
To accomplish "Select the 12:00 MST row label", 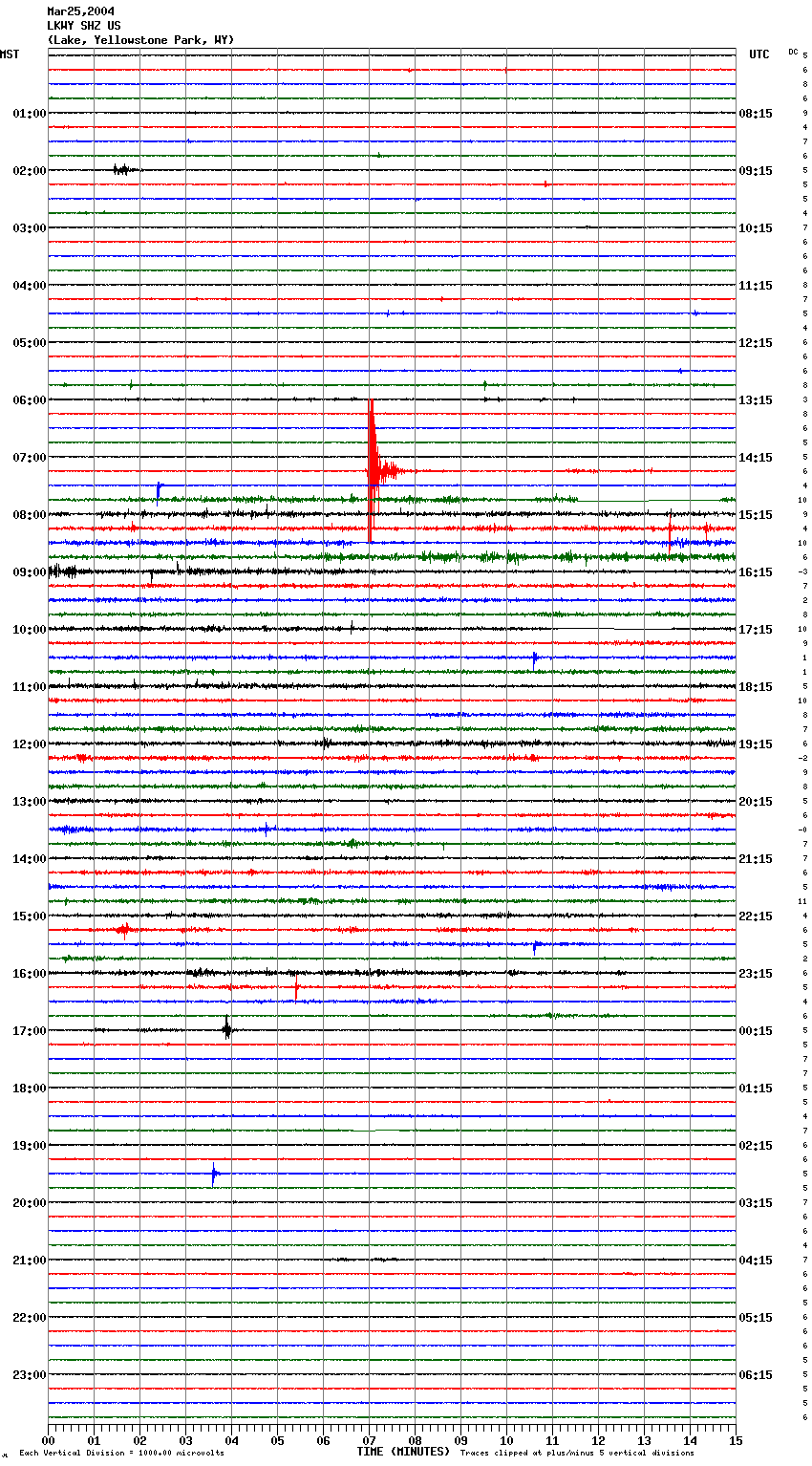I will pyautogui.click(x=30, y=744).
